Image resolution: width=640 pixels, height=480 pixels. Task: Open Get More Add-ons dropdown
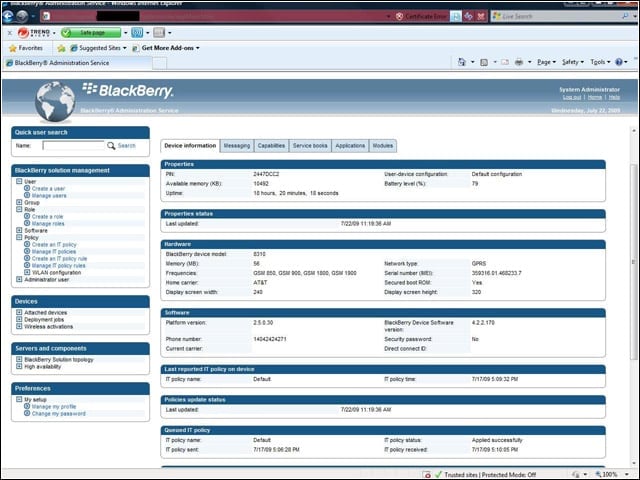coord(166,48)
